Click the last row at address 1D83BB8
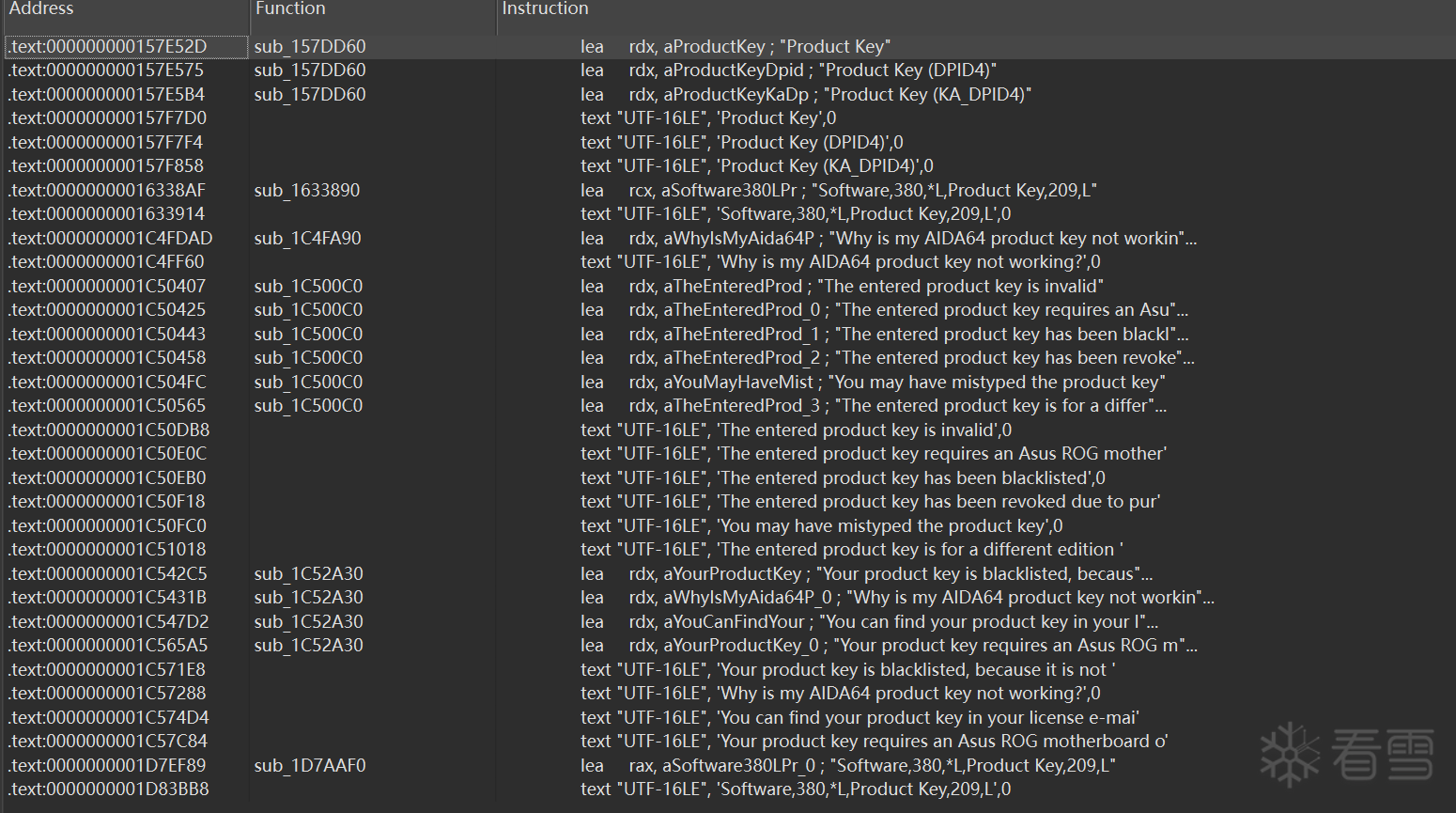 [x=108, y=790]
